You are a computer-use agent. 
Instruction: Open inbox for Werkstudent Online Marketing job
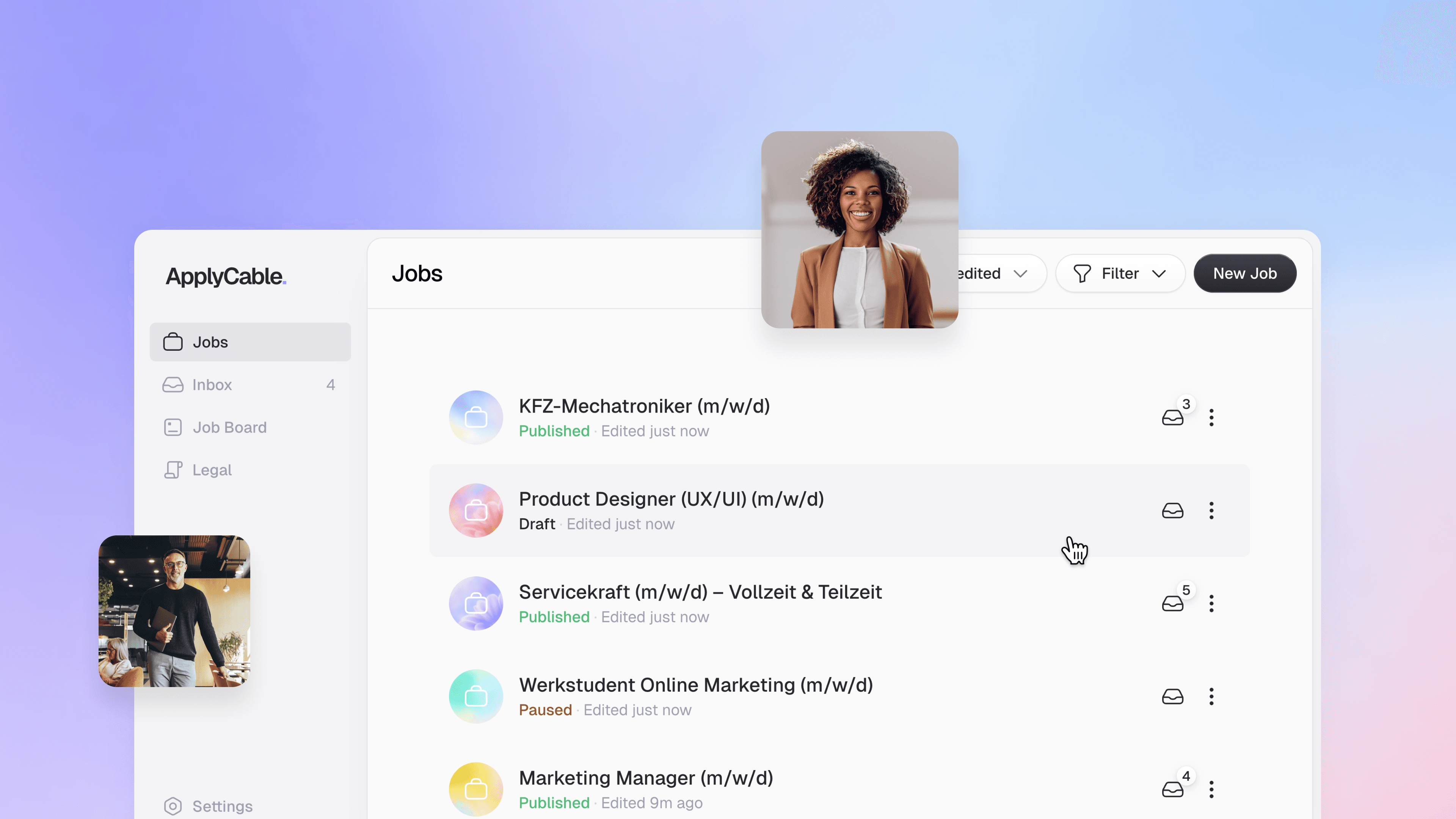(1172, 697)
